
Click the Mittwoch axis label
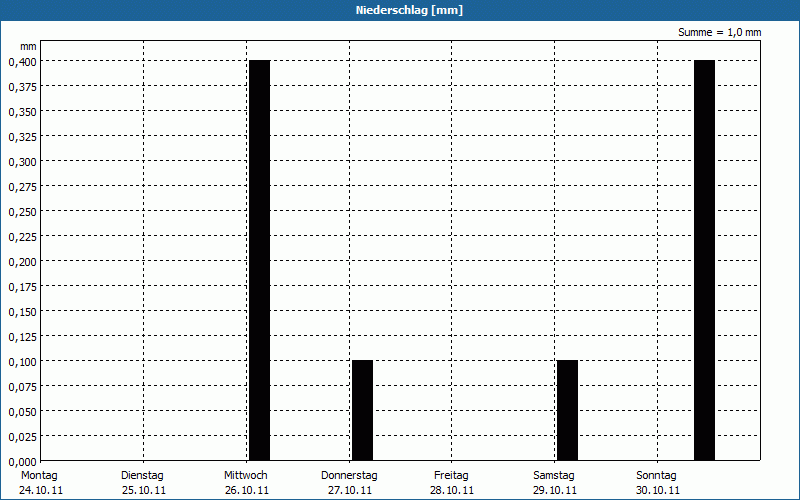click(x=245, y=475)
